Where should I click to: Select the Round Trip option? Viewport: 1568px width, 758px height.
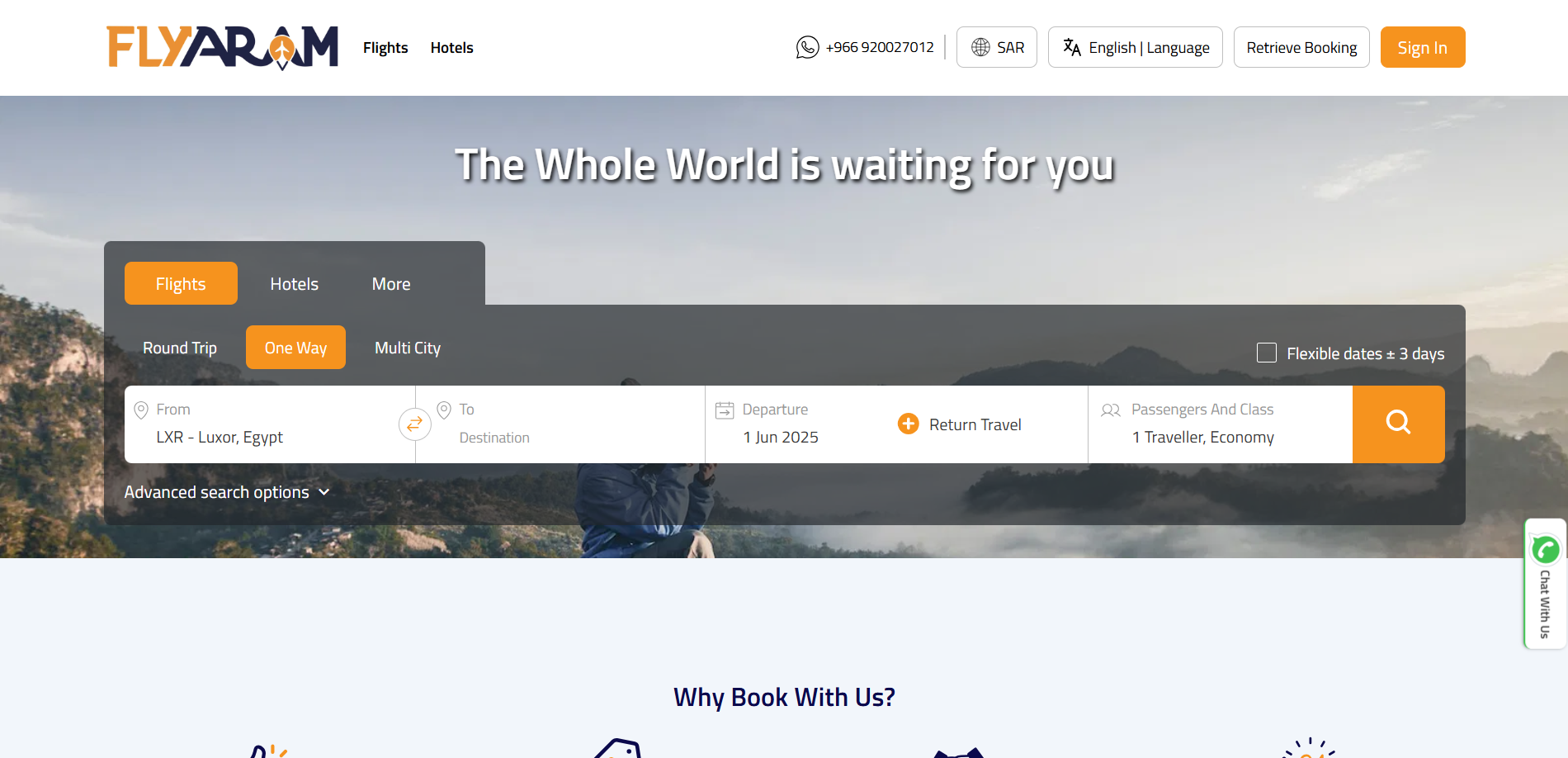click(x=180, y=348)
